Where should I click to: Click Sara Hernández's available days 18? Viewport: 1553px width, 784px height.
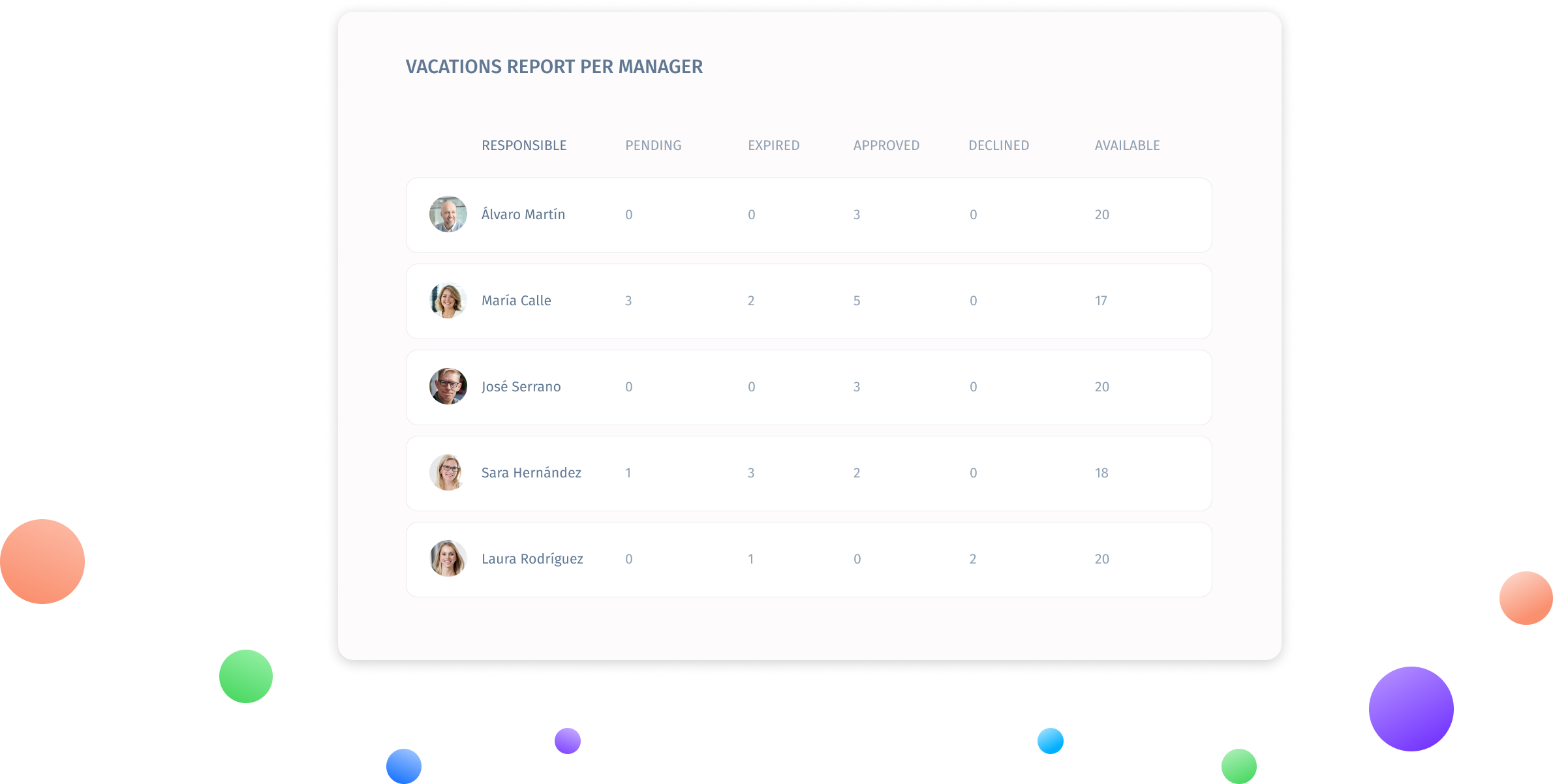click(x=1101, y=473)
